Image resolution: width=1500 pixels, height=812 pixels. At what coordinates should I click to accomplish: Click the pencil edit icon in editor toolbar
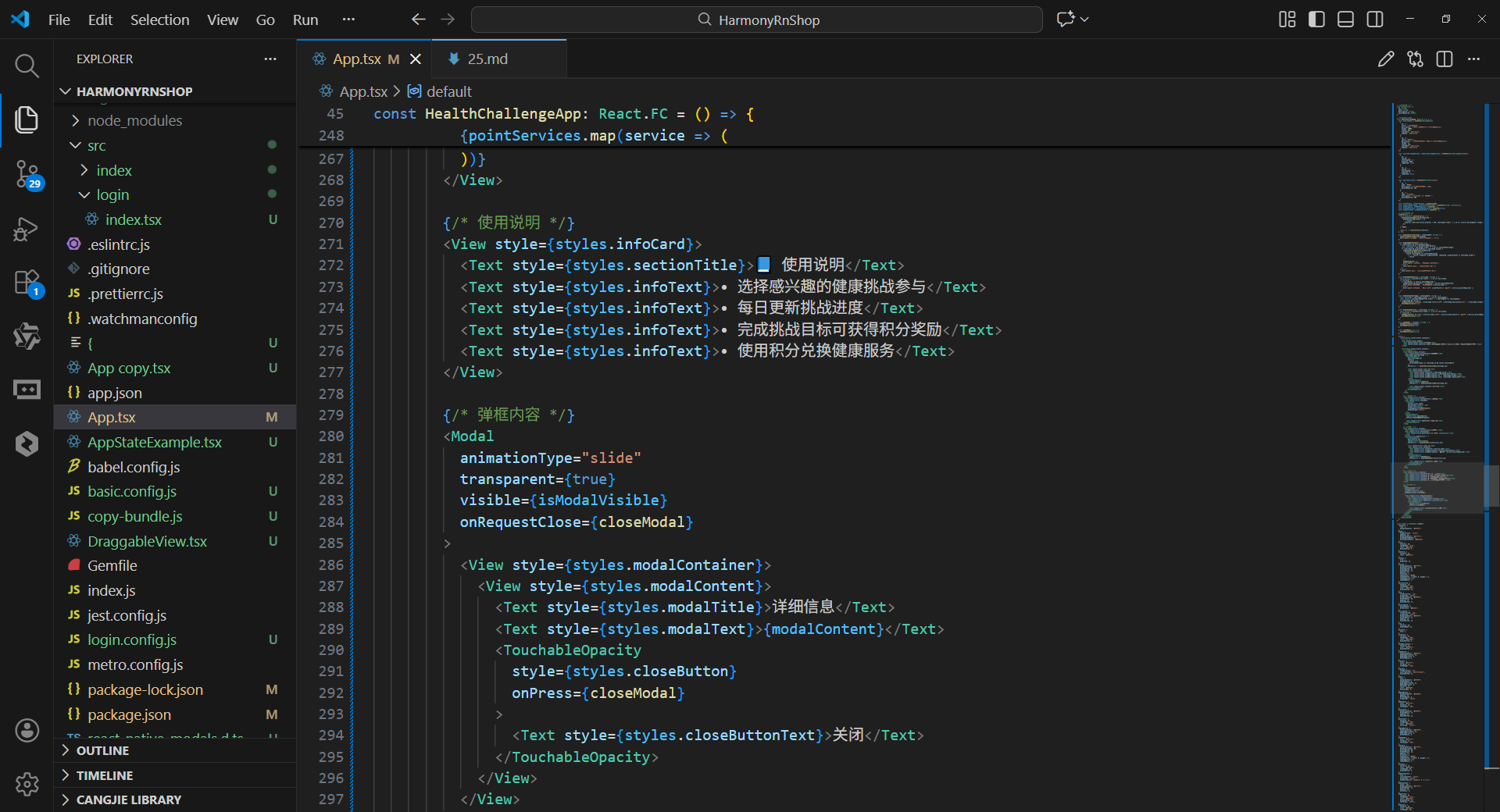[x=1386, y=59]
